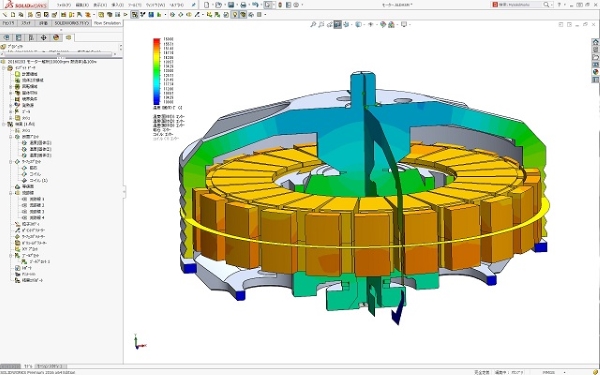Select the Flow Simulation analysis tree tab icon

click(x=68, y=38)
